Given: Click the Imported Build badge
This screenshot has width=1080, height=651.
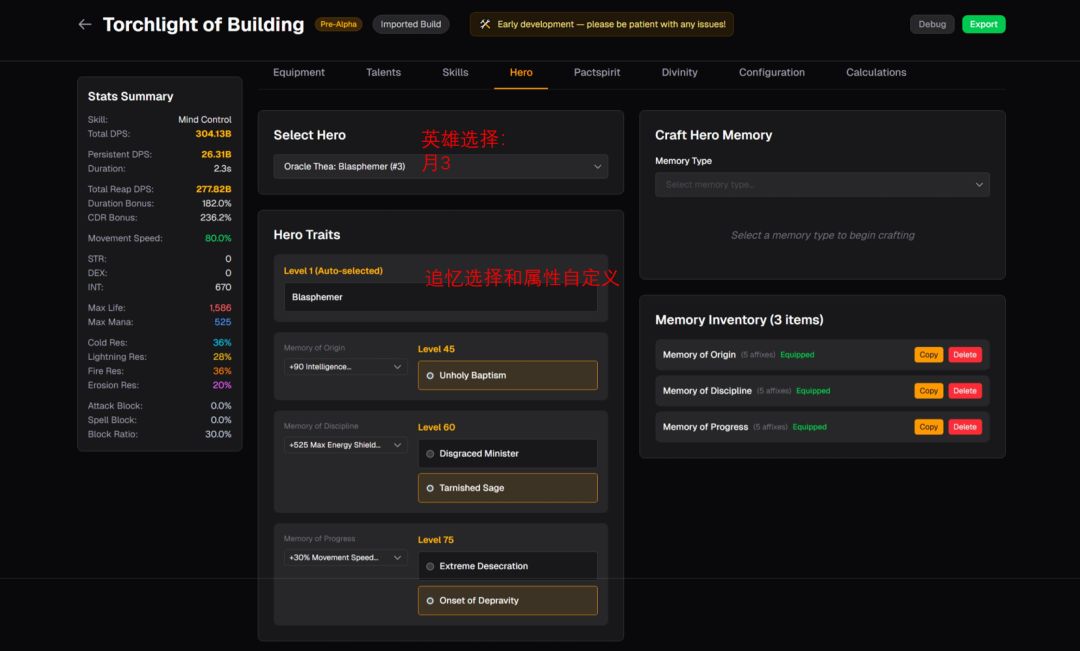Looking at the screenshot, I should pyautogui.click(x=411, y=24).
